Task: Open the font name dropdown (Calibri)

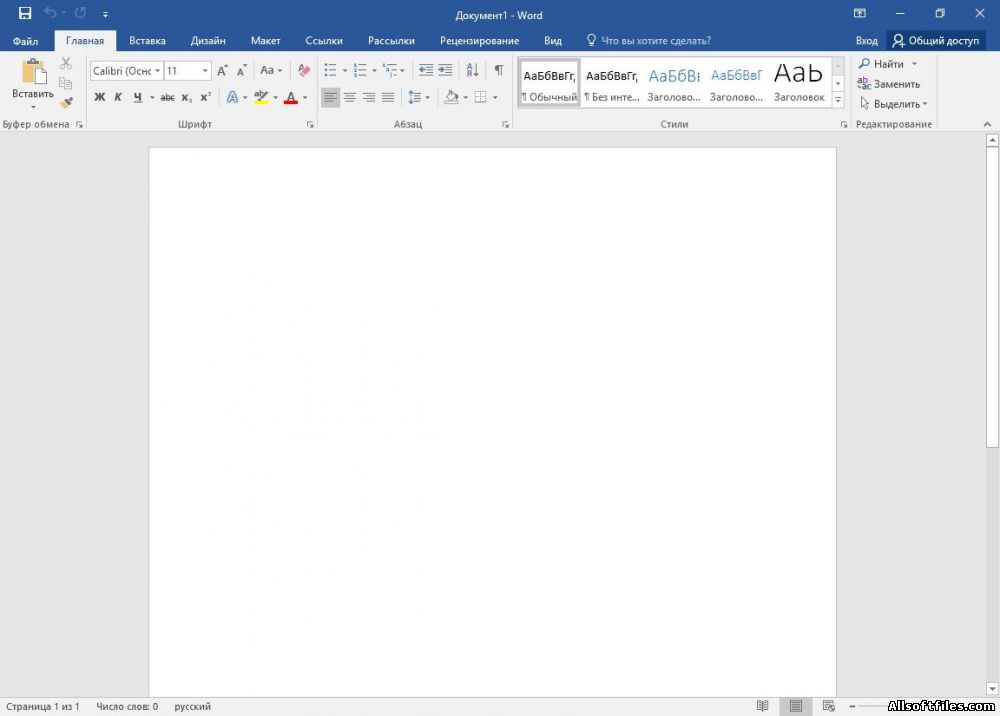Action: click(x=126, y=71)
